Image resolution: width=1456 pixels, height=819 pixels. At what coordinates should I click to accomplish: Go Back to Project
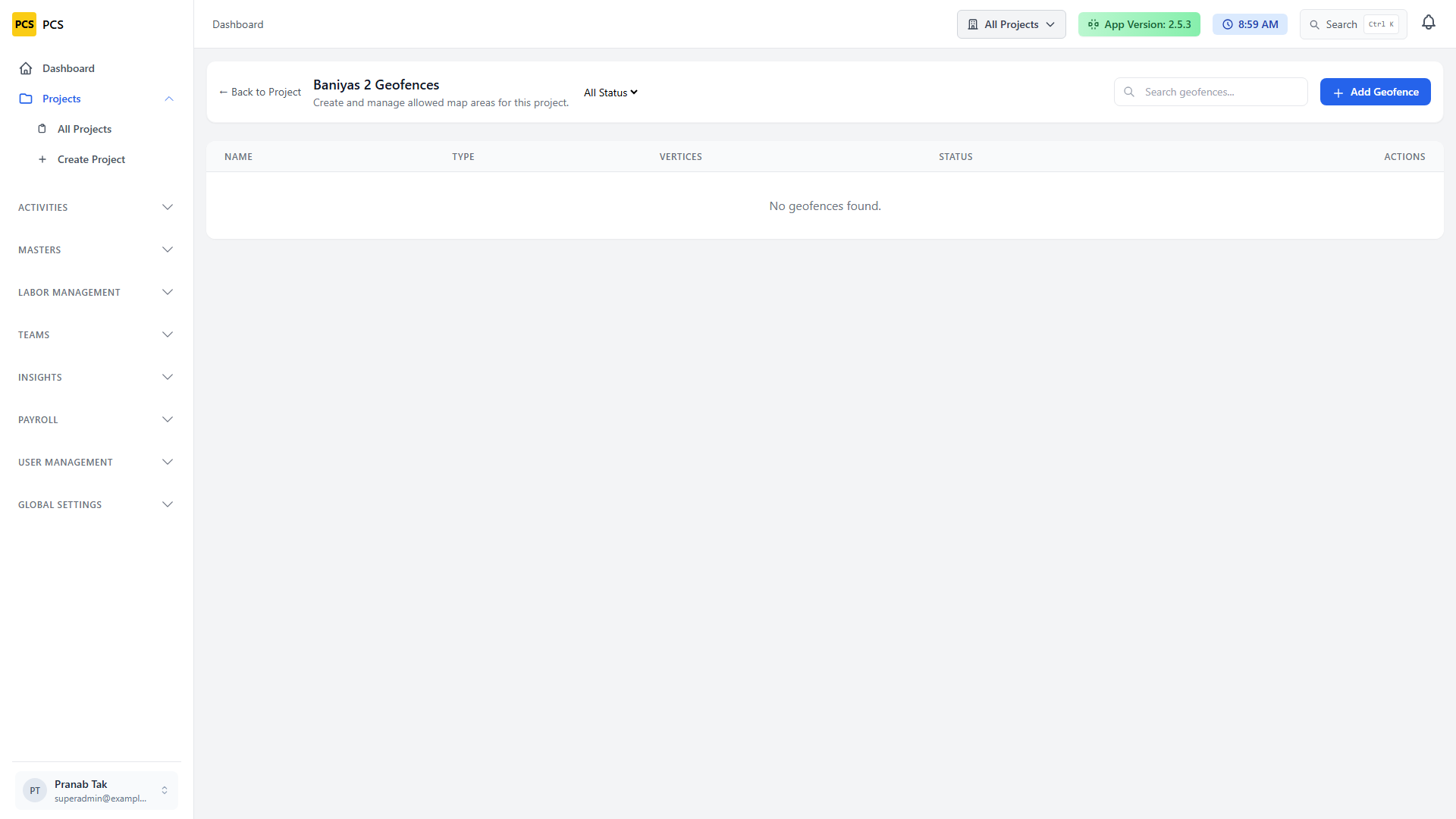(x=260, y=92)
